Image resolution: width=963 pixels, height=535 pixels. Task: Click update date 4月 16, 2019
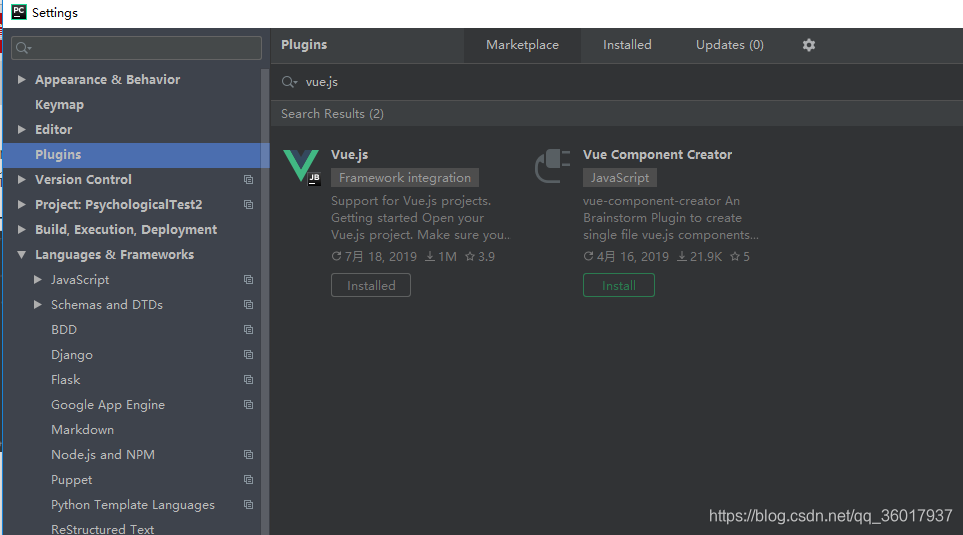point(626,257)
